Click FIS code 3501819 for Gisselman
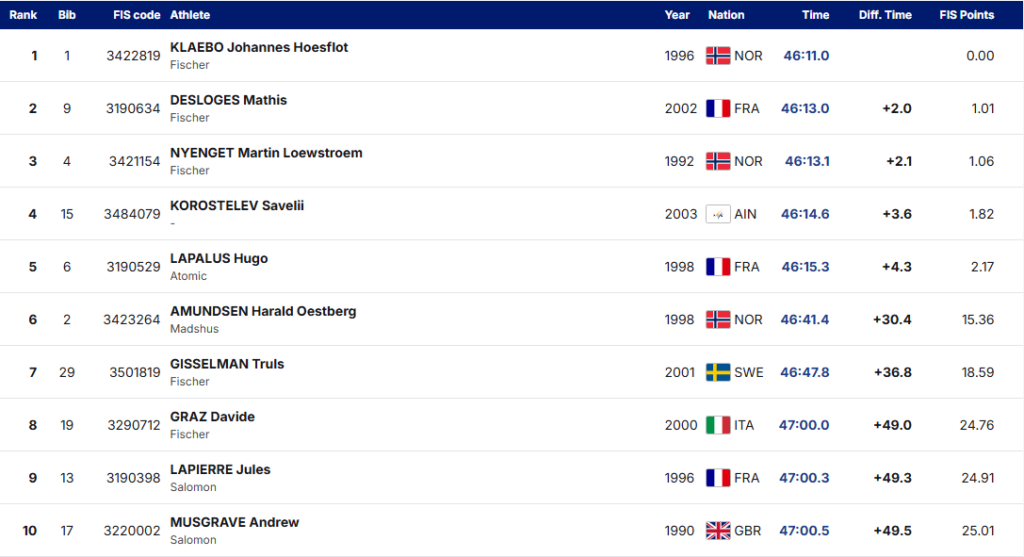 coord(133,372)
